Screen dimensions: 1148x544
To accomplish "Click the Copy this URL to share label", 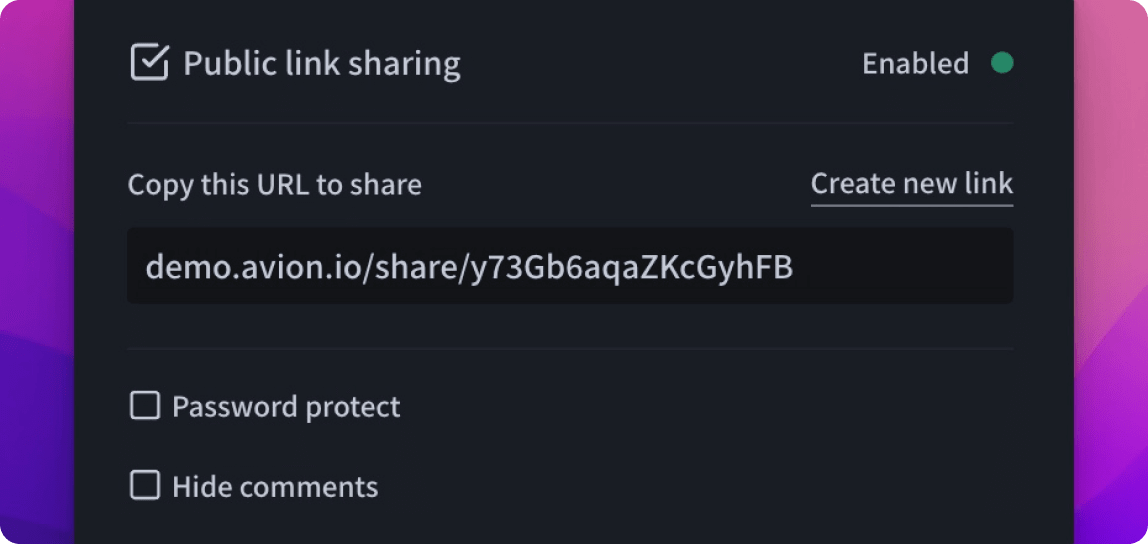I will tap(275, 185).
